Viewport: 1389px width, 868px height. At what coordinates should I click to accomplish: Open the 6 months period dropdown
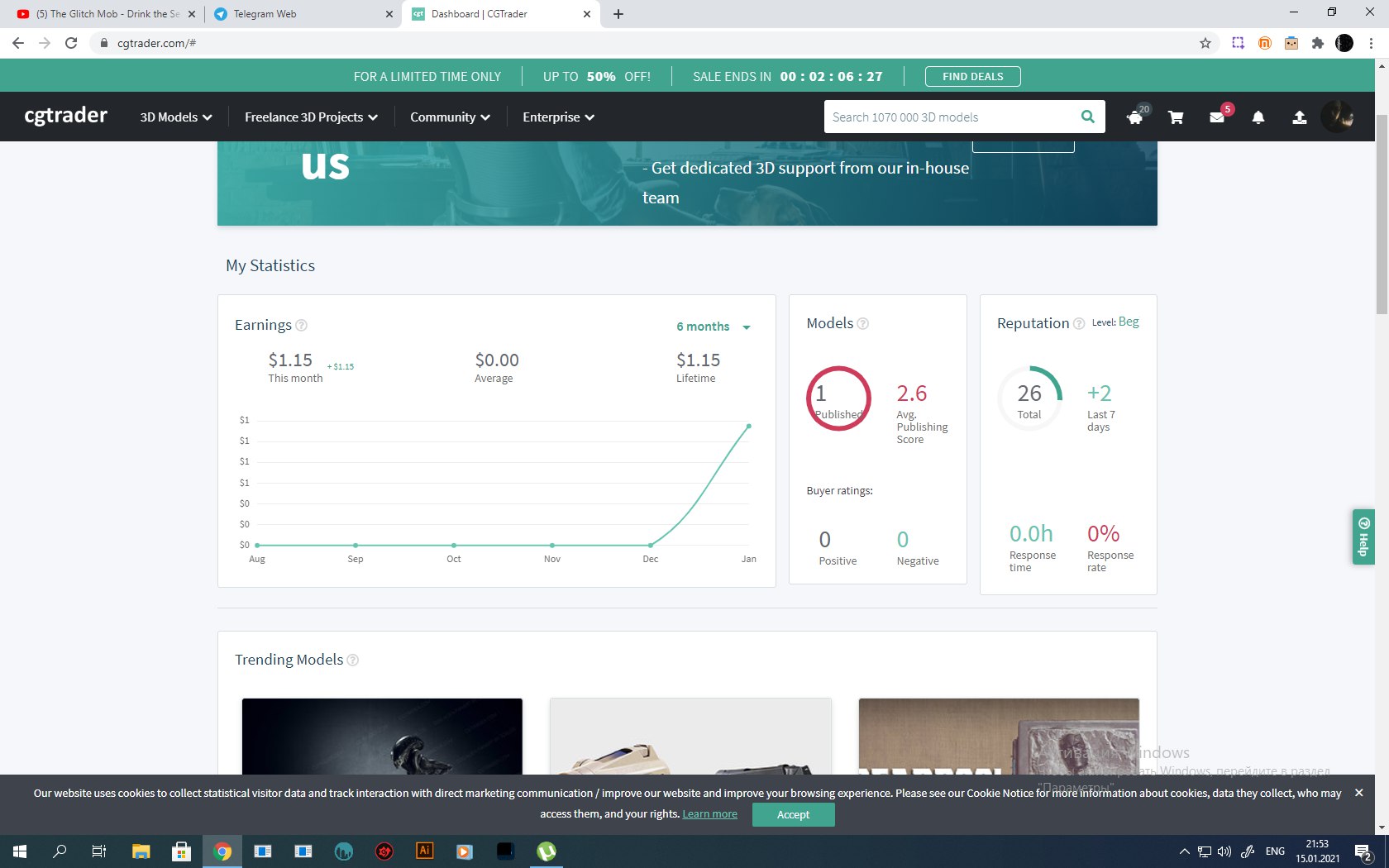[713, 327]
